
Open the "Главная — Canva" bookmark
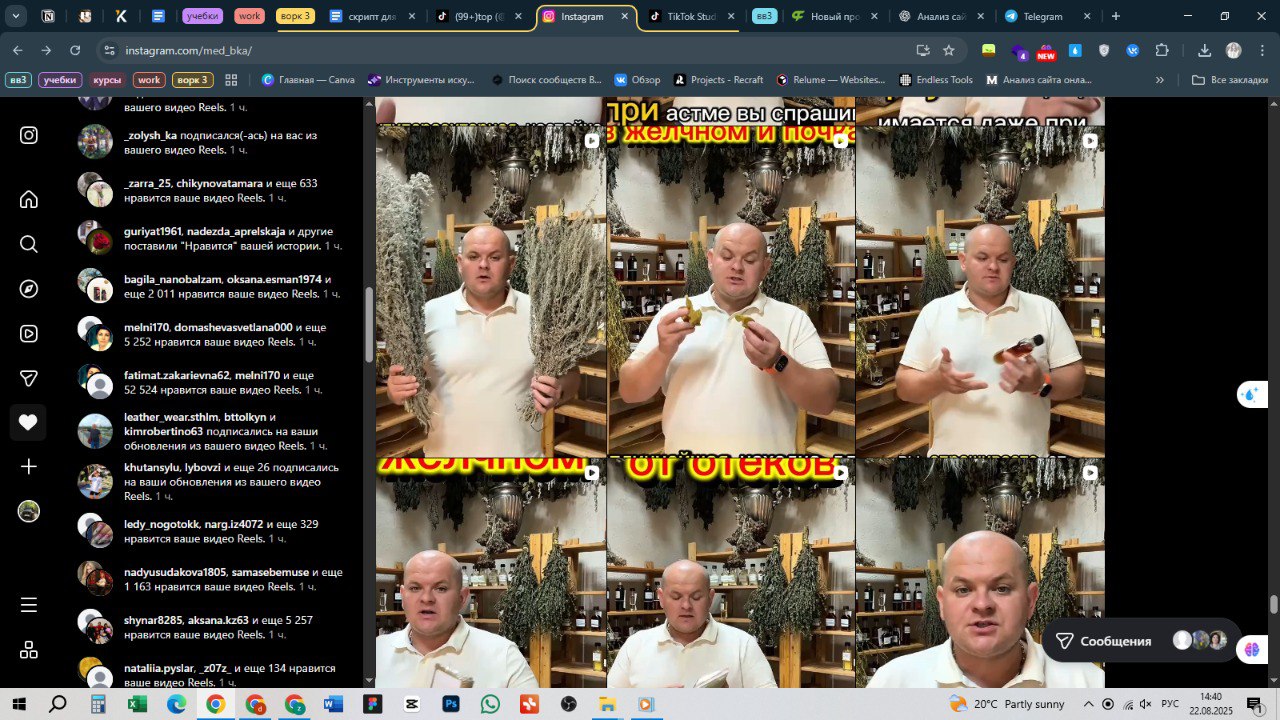tap(308, 80)
